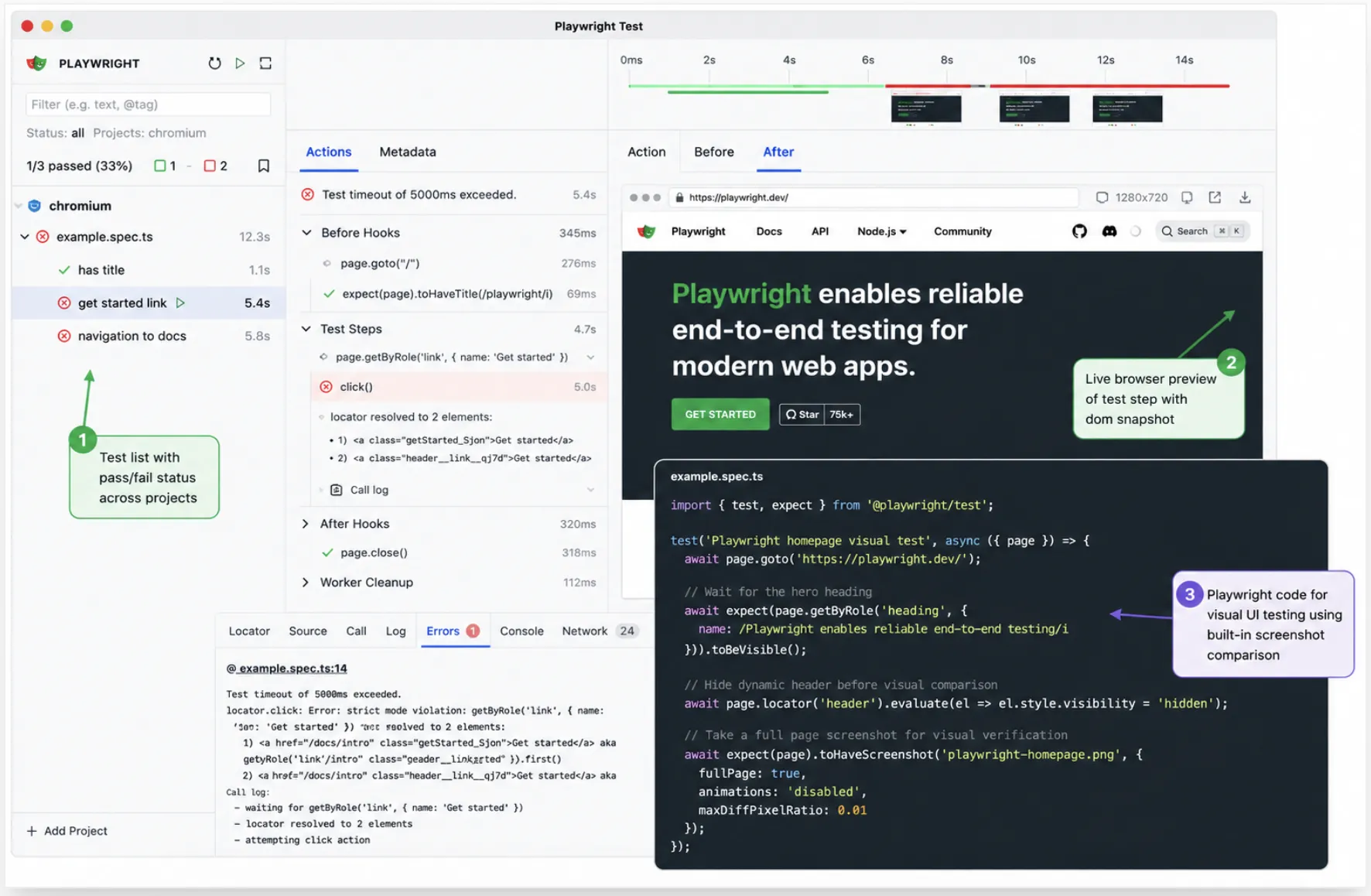Select the After snapshot tab
The width and height of the screenshot is (1371, 896).
778,152
